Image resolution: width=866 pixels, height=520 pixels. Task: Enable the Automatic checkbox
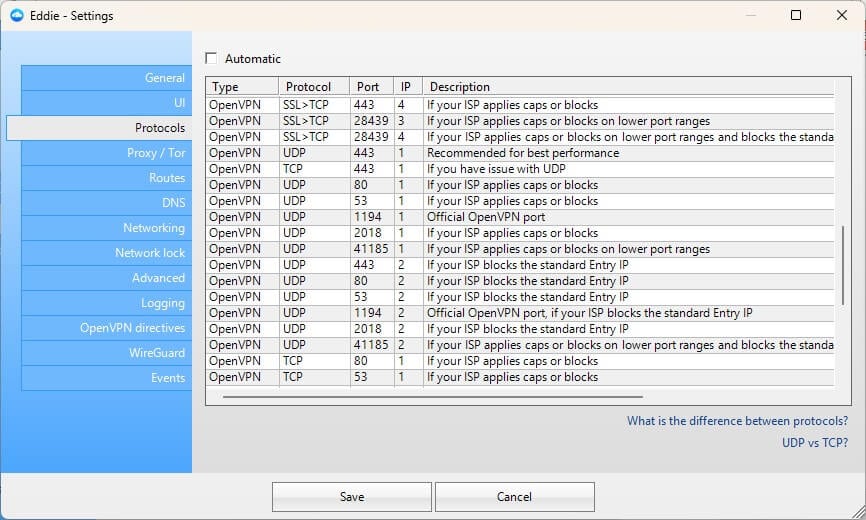[211, 59]
